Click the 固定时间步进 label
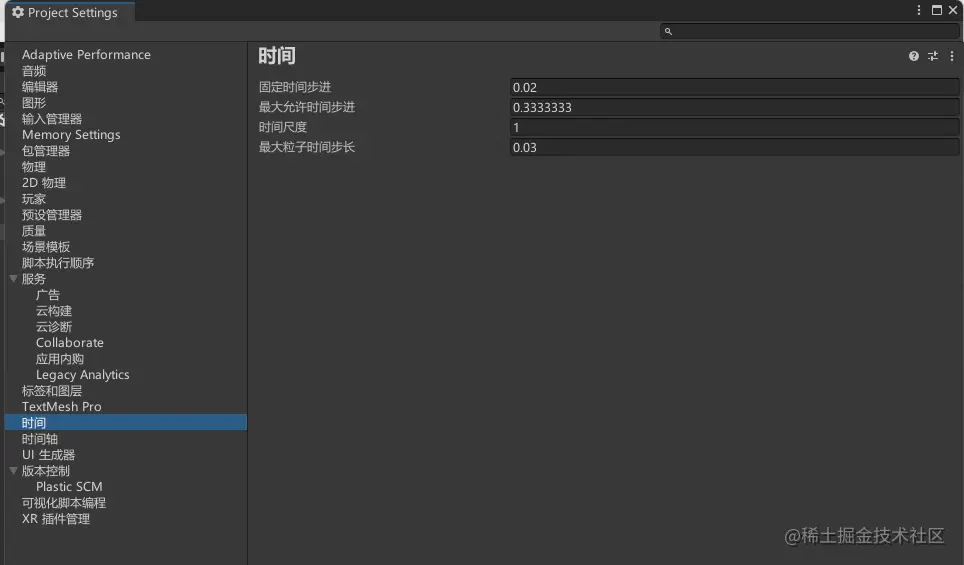The image size is (964, 565). [x=294, y=87]
